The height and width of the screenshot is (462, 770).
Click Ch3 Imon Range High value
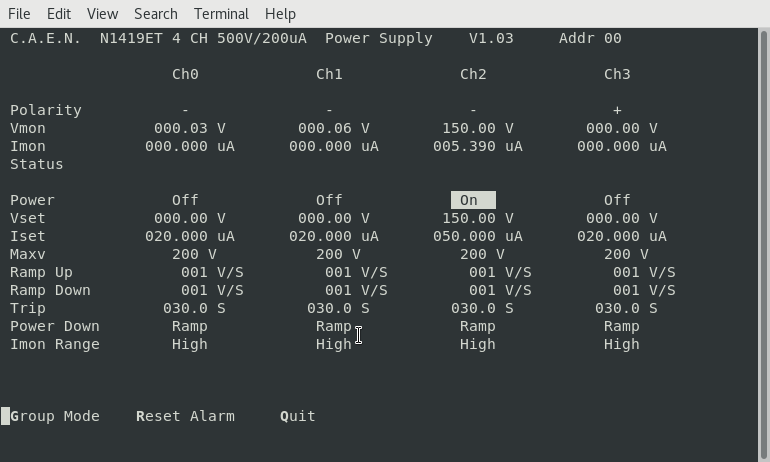(x=622, y=345)
